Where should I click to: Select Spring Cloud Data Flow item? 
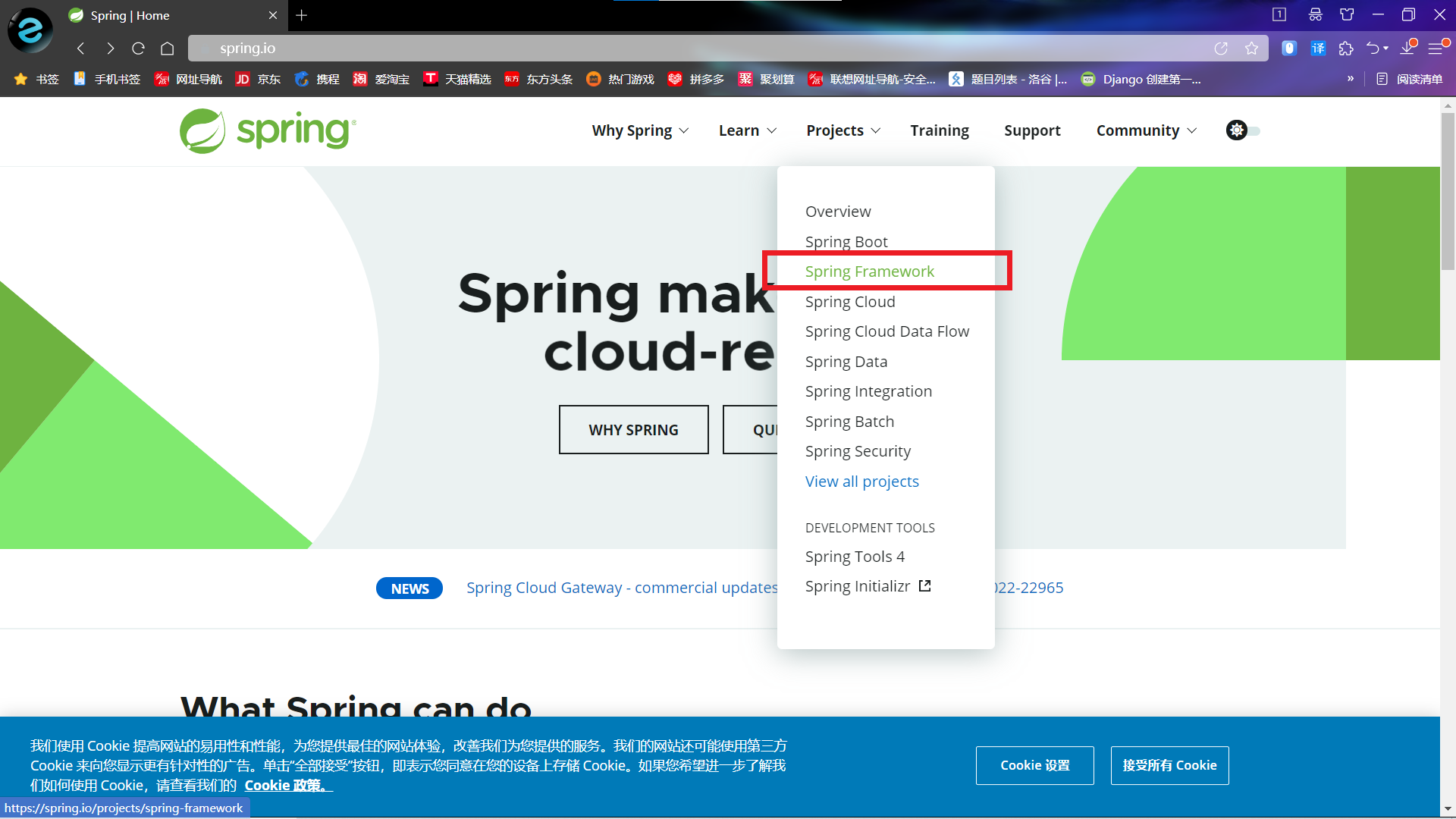(887, 331)
